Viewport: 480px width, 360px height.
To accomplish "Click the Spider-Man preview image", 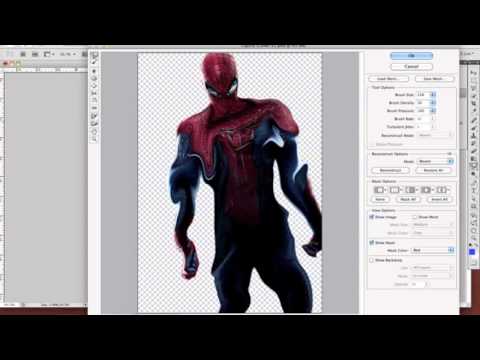I will 230,183.
